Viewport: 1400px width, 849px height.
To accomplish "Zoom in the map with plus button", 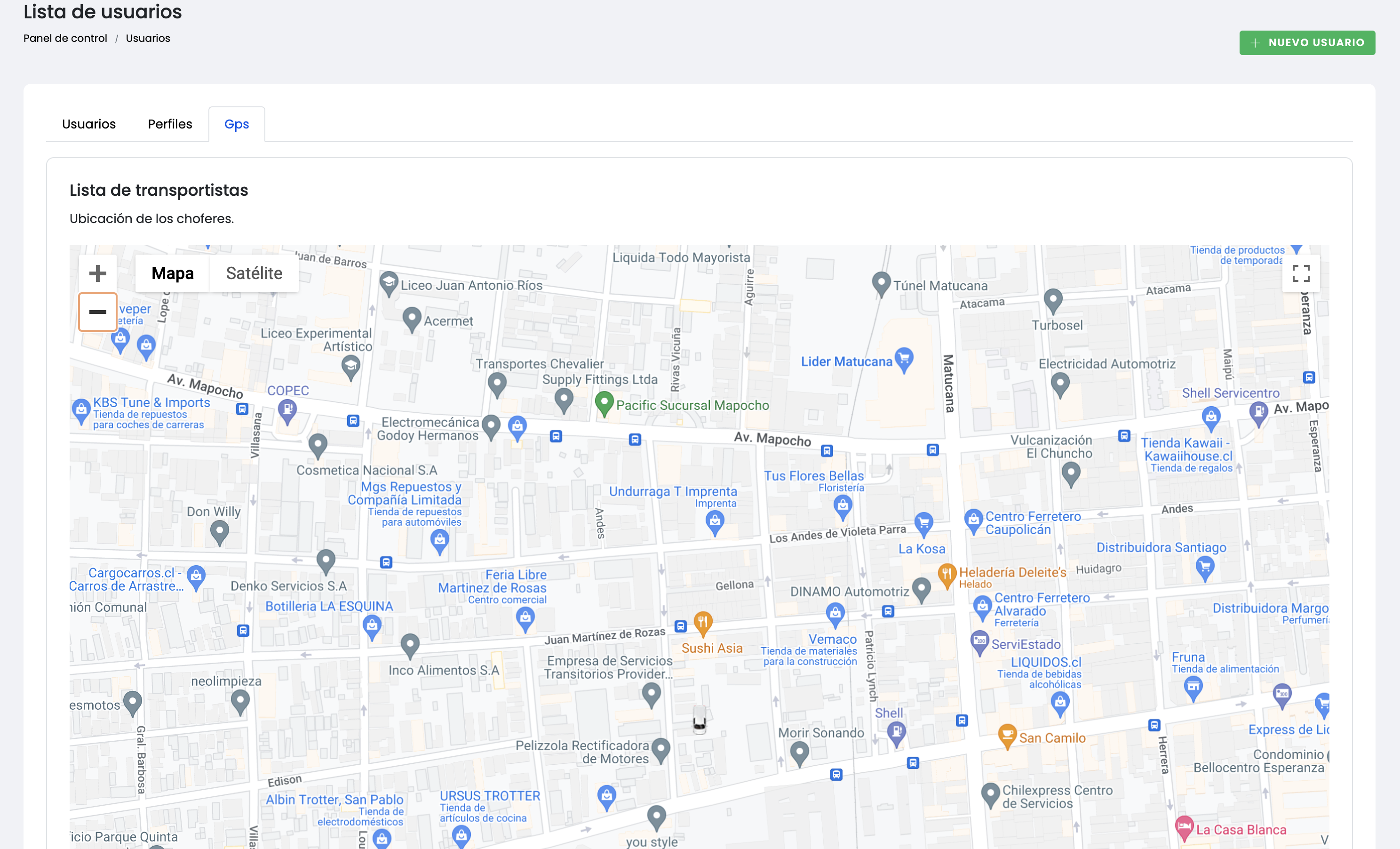I will pyautogui.click(x=98, y=273).
